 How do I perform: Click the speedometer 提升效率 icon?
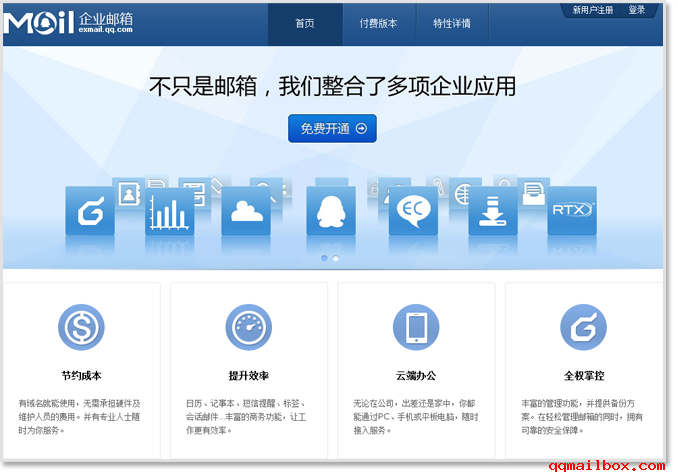pyautogui.click(x=249, y=327)
